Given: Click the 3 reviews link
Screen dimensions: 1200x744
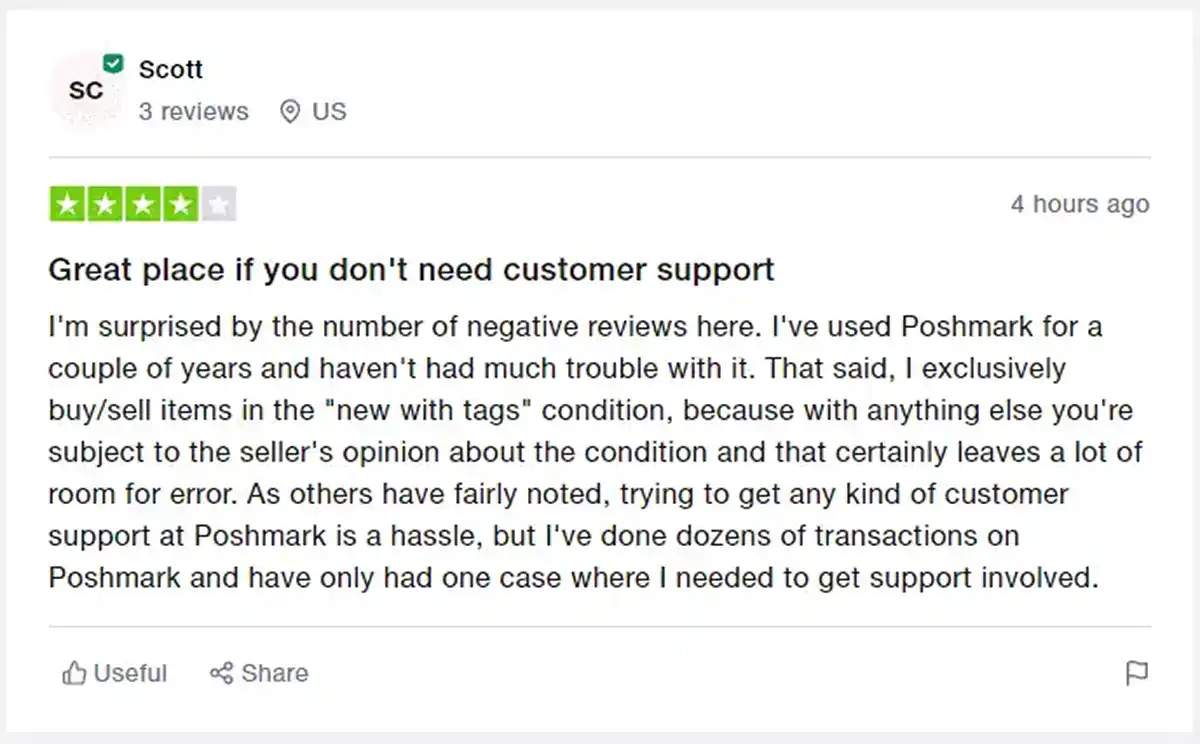Looking at the screenshot, I should point(194,111).
